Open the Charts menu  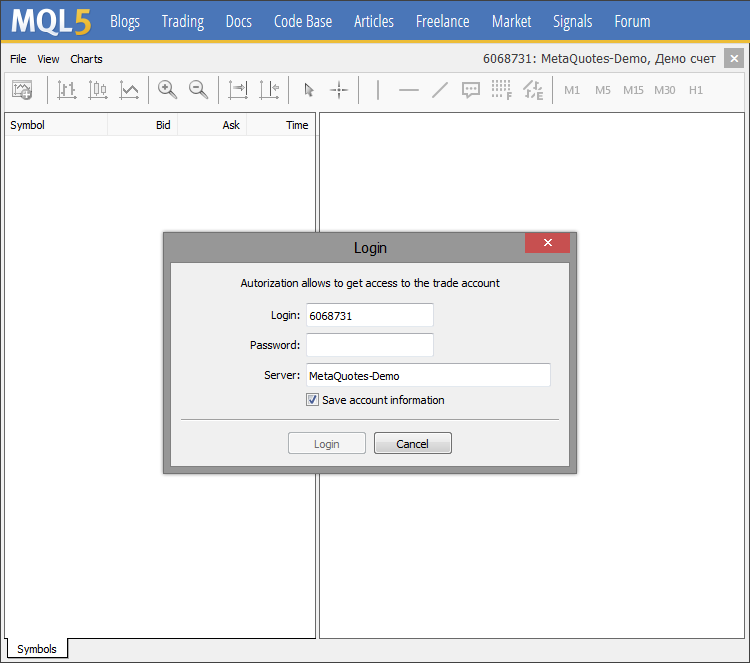[86, 59]
